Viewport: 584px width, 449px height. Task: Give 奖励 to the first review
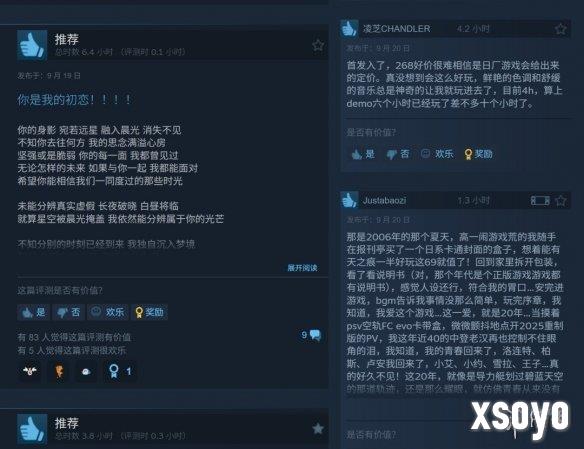tap(149, 312)
